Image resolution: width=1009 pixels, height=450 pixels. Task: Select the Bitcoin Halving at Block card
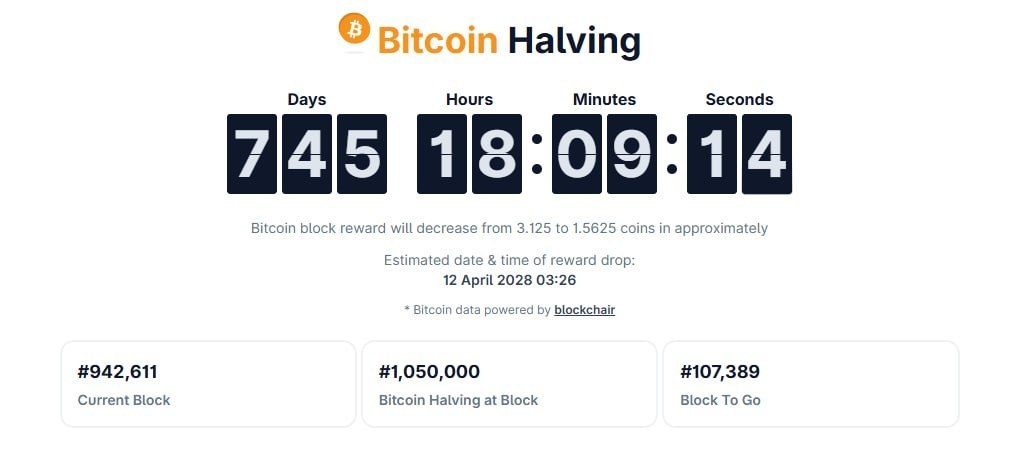coord(509,384)
